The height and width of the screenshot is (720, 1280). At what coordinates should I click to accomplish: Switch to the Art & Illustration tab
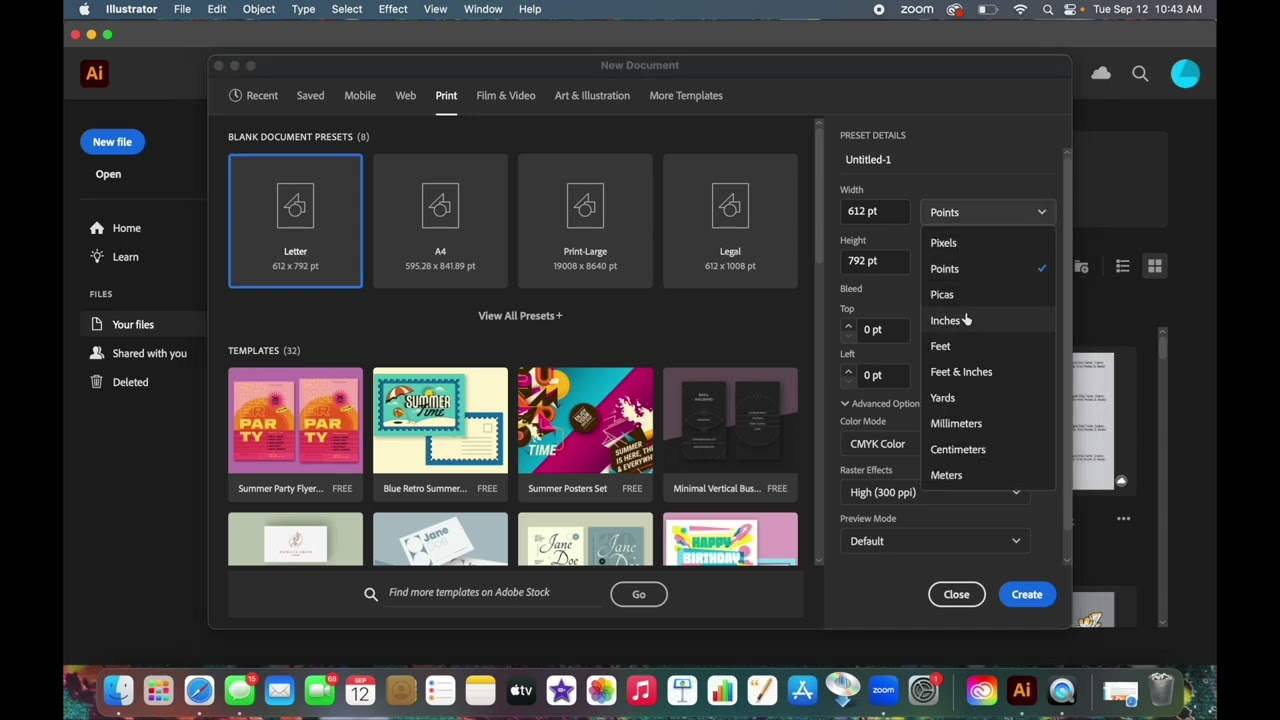(592, 96)
